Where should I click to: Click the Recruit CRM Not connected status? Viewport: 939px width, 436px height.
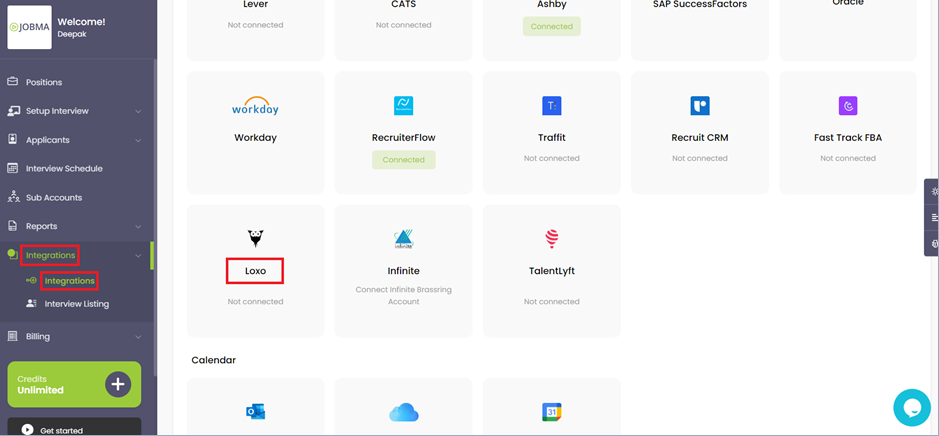click(x=699, y=158)
